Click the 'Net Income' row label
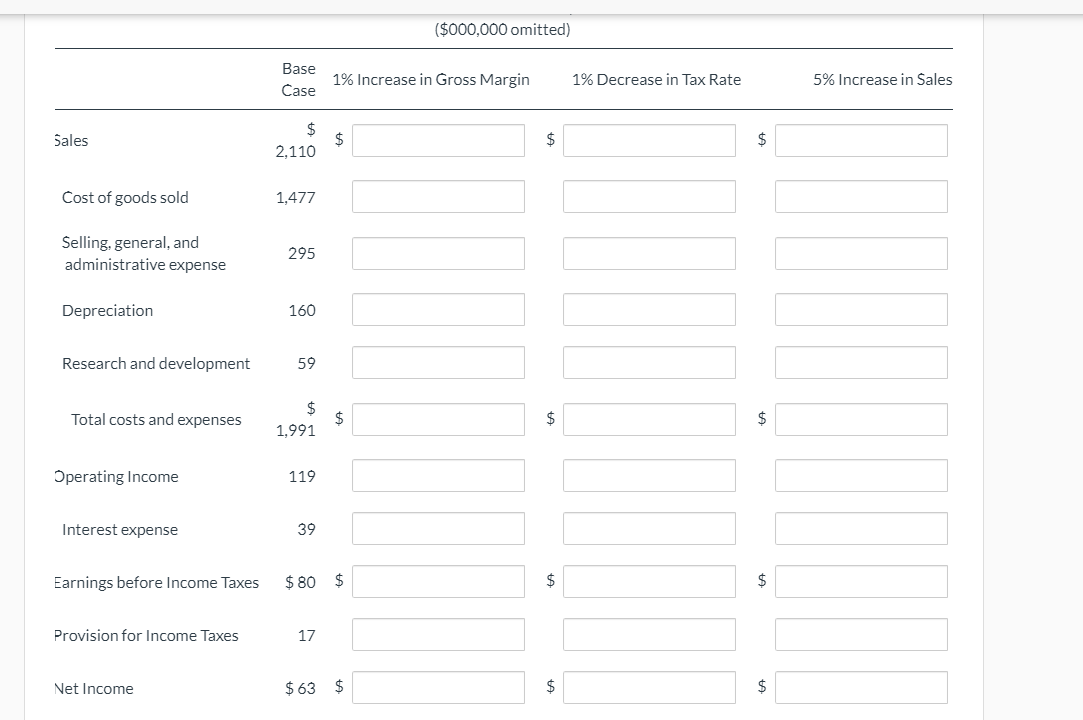The width and height of the screenshot is (1083, 720). [x=94, y=688]
